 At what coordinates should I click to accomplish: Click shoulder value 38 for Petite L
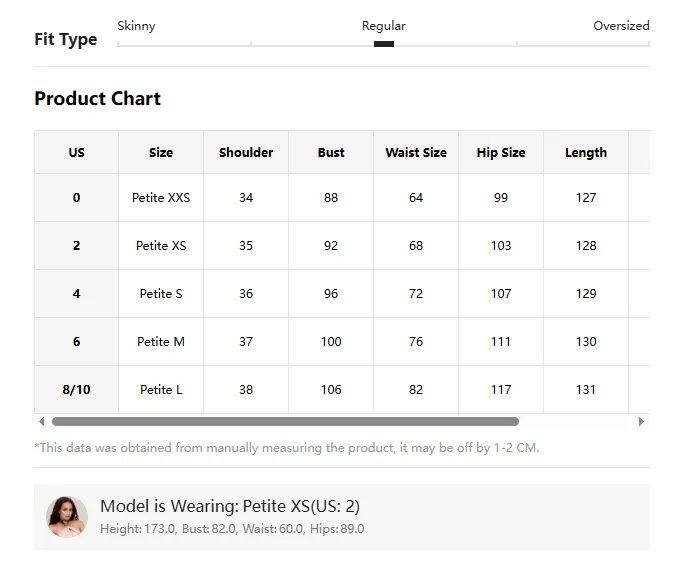tap(246, 390)
